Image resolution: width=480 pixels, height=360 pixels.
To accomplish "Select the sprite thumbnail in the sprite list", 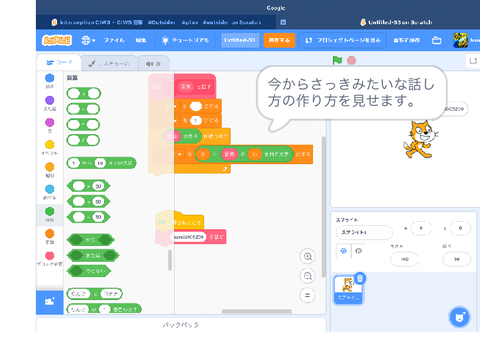I will 348,289.
